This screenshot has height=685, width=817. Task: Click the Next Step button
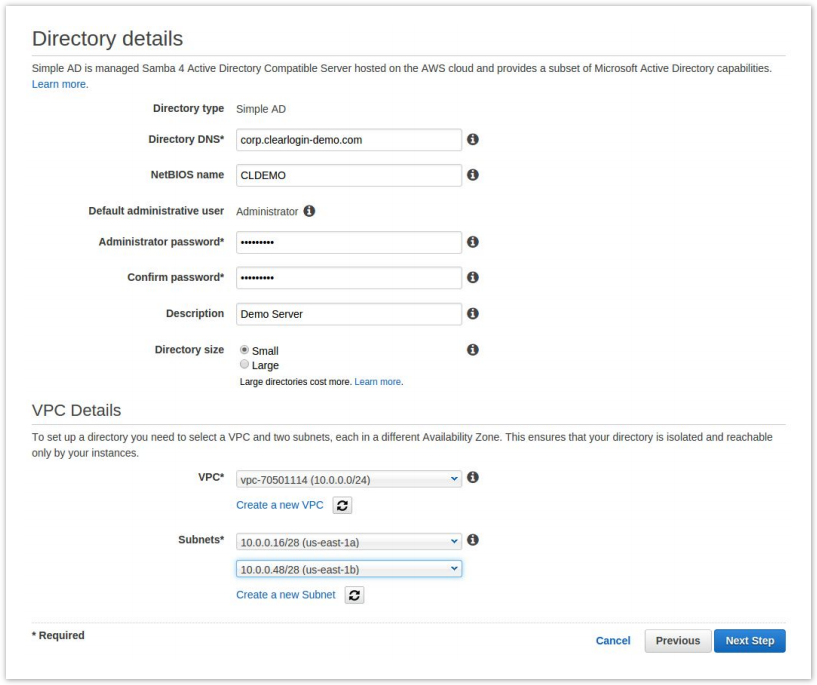(749, 641)
